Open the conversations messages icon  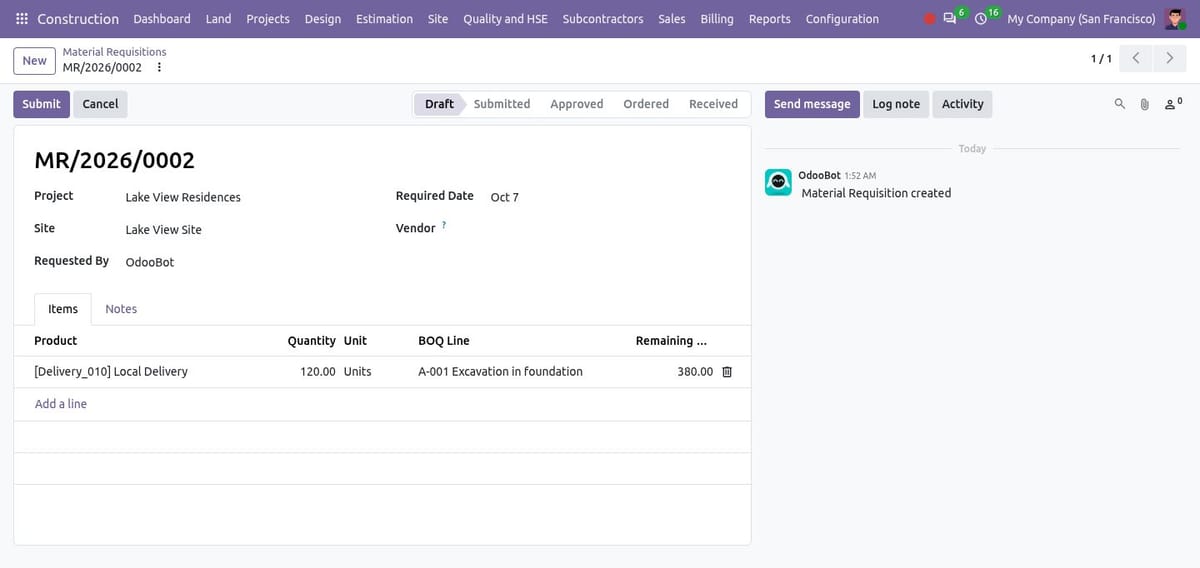[x=950, y=19]
